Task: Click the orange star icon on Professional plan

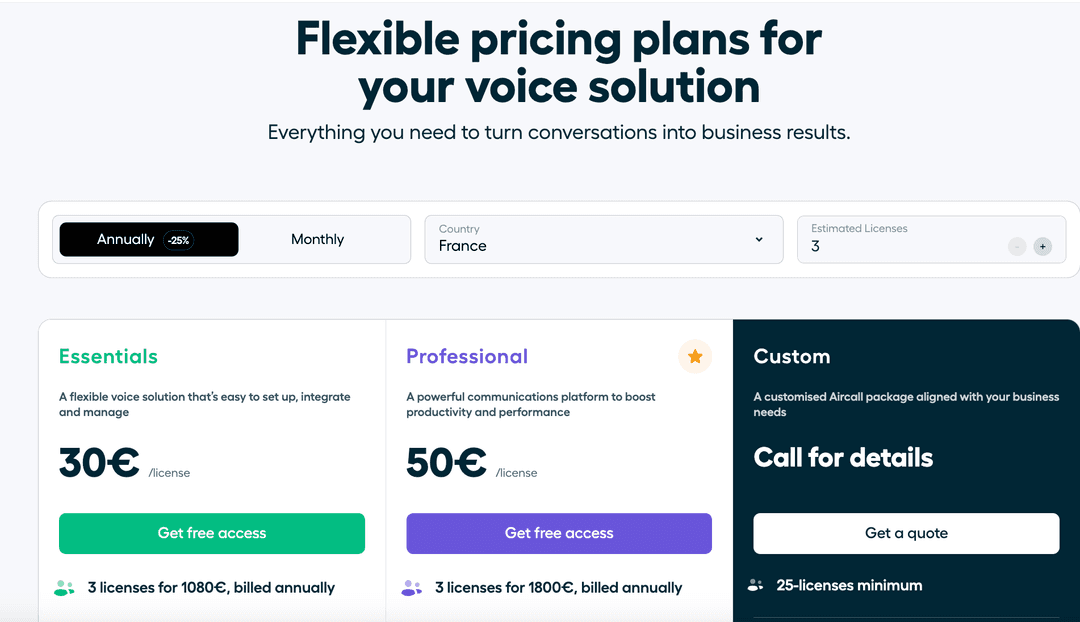Action: 695,357
